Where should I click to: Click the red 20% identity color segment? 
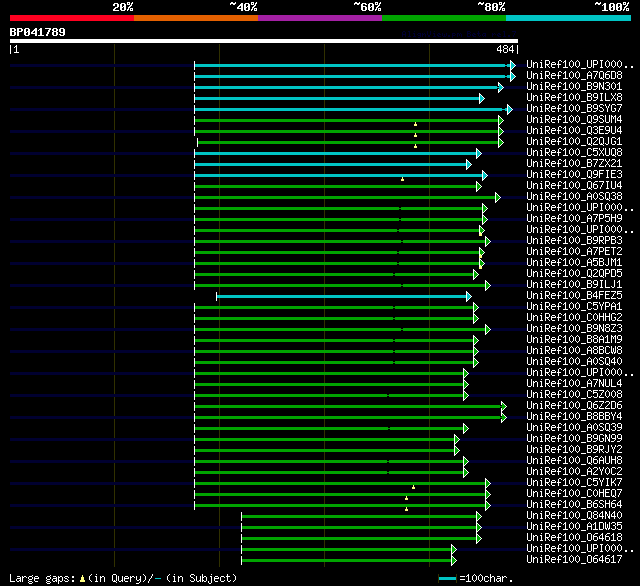point(72,18)
